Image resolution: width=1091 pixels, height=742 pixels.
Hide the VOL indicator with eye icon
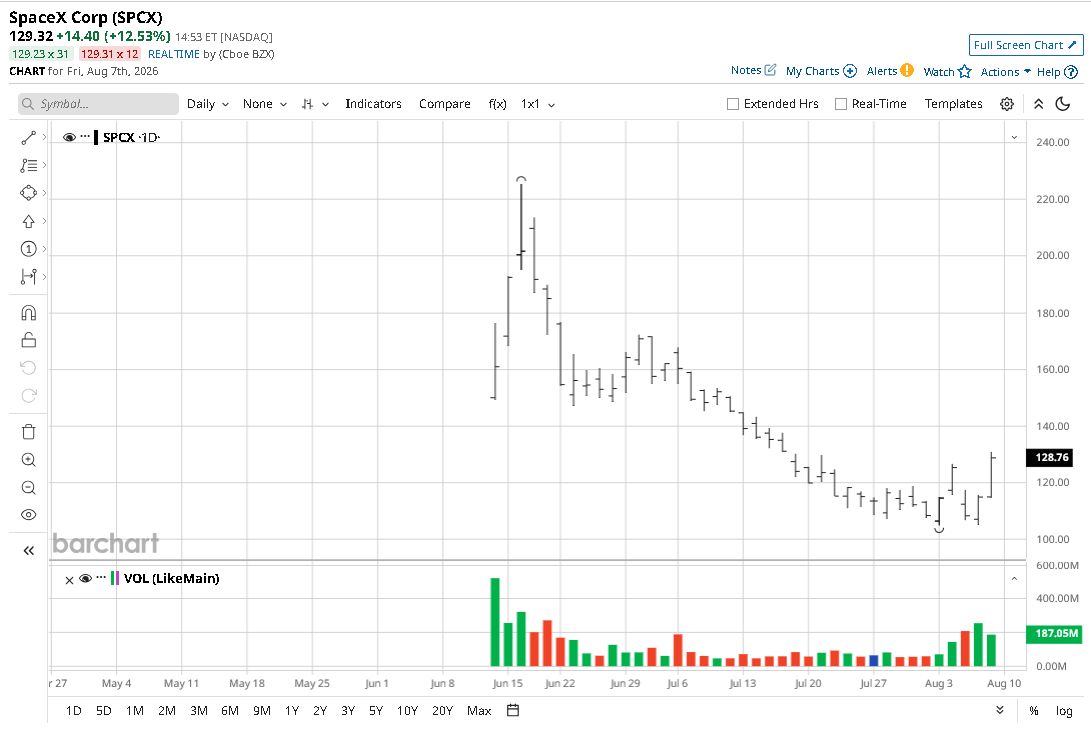(x=86, y=578)
